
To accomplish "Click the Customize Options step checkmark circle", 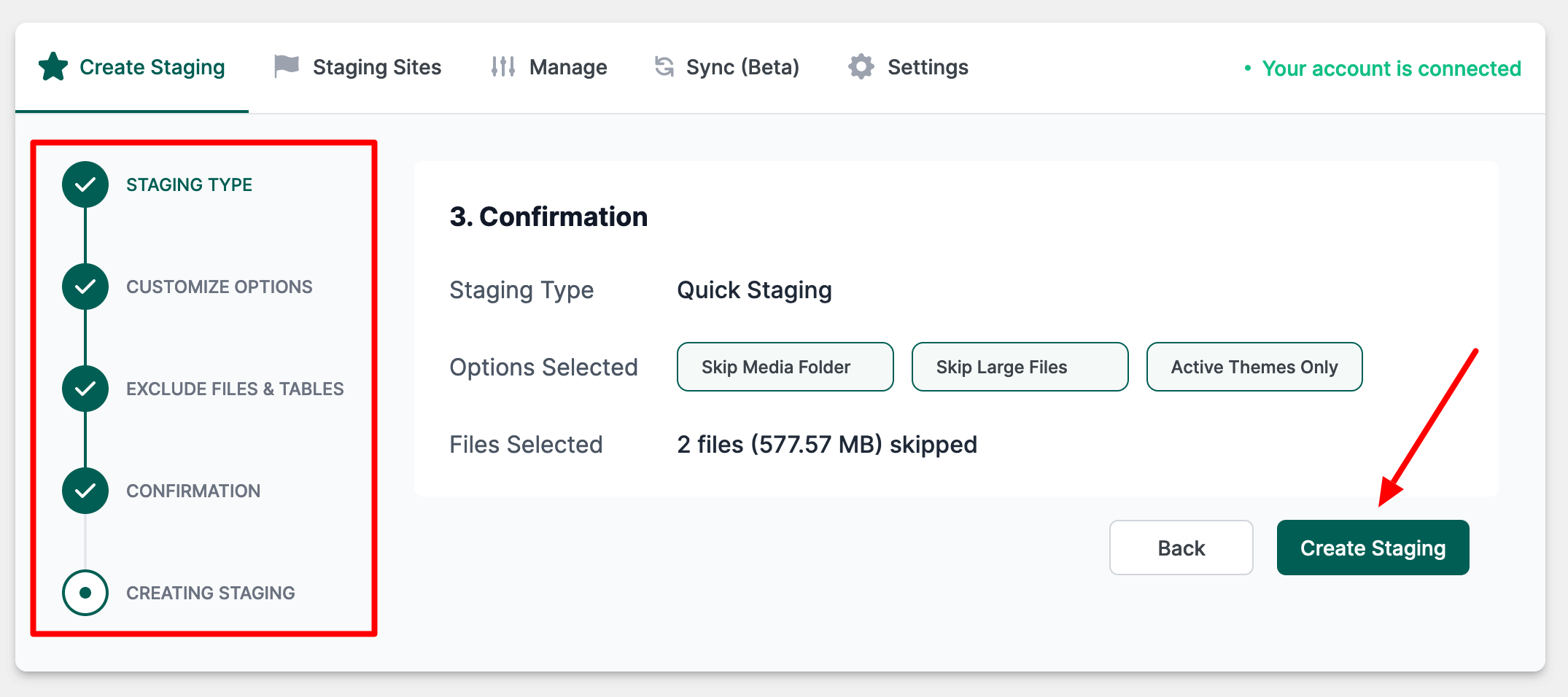I will (x=85, y=287).
